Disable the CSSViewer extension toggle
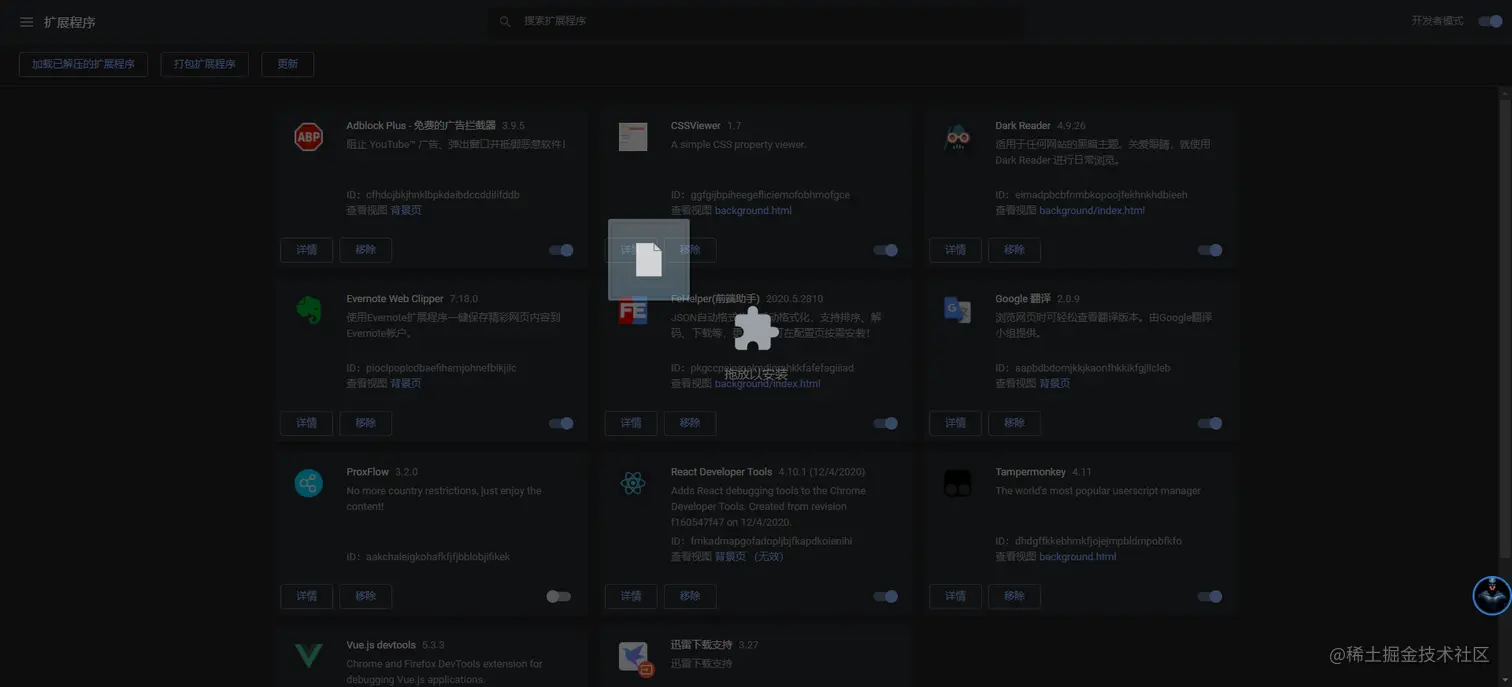Viewport: 1512px width, 687px height. [x=885, y=250]
